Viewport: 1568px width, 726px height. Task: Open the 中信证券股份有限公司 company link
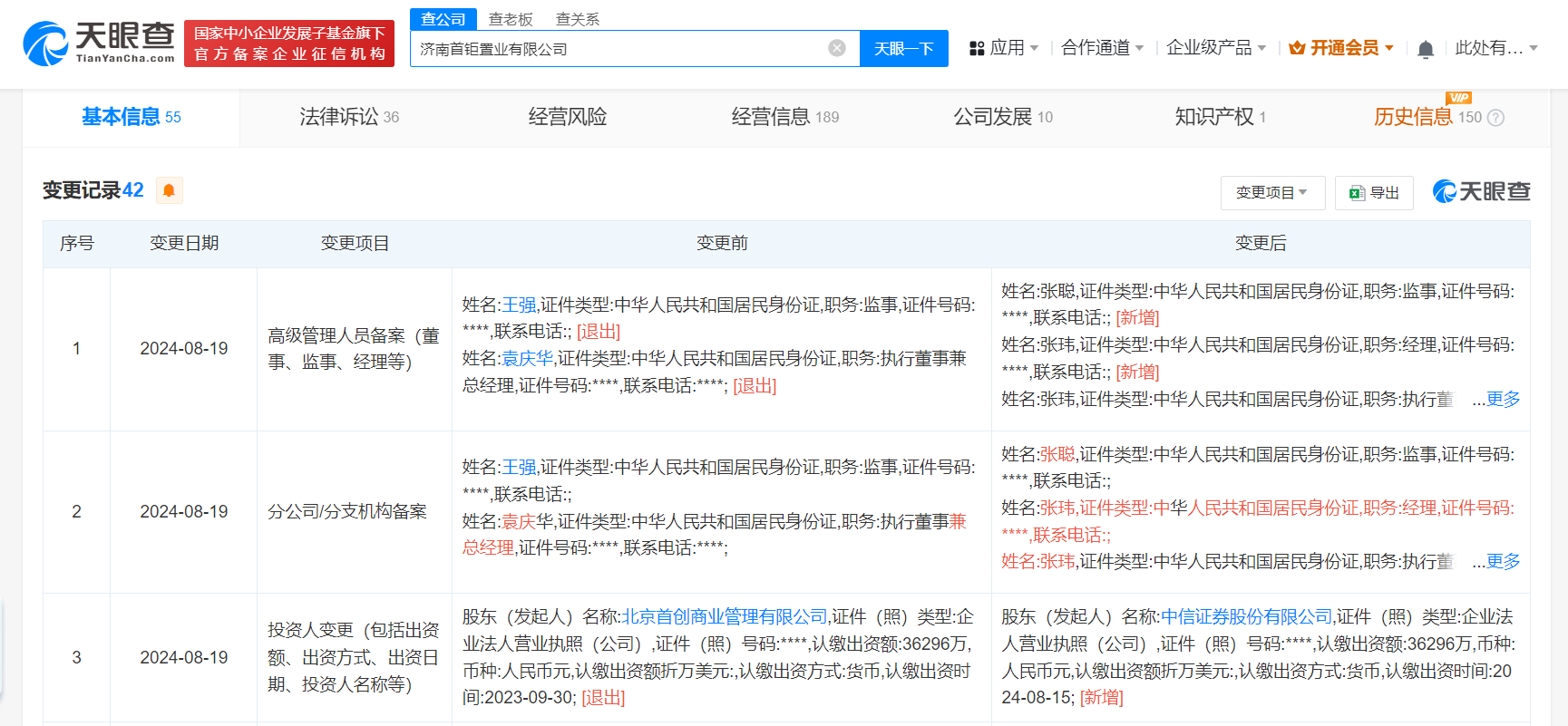coord(1246,617)
